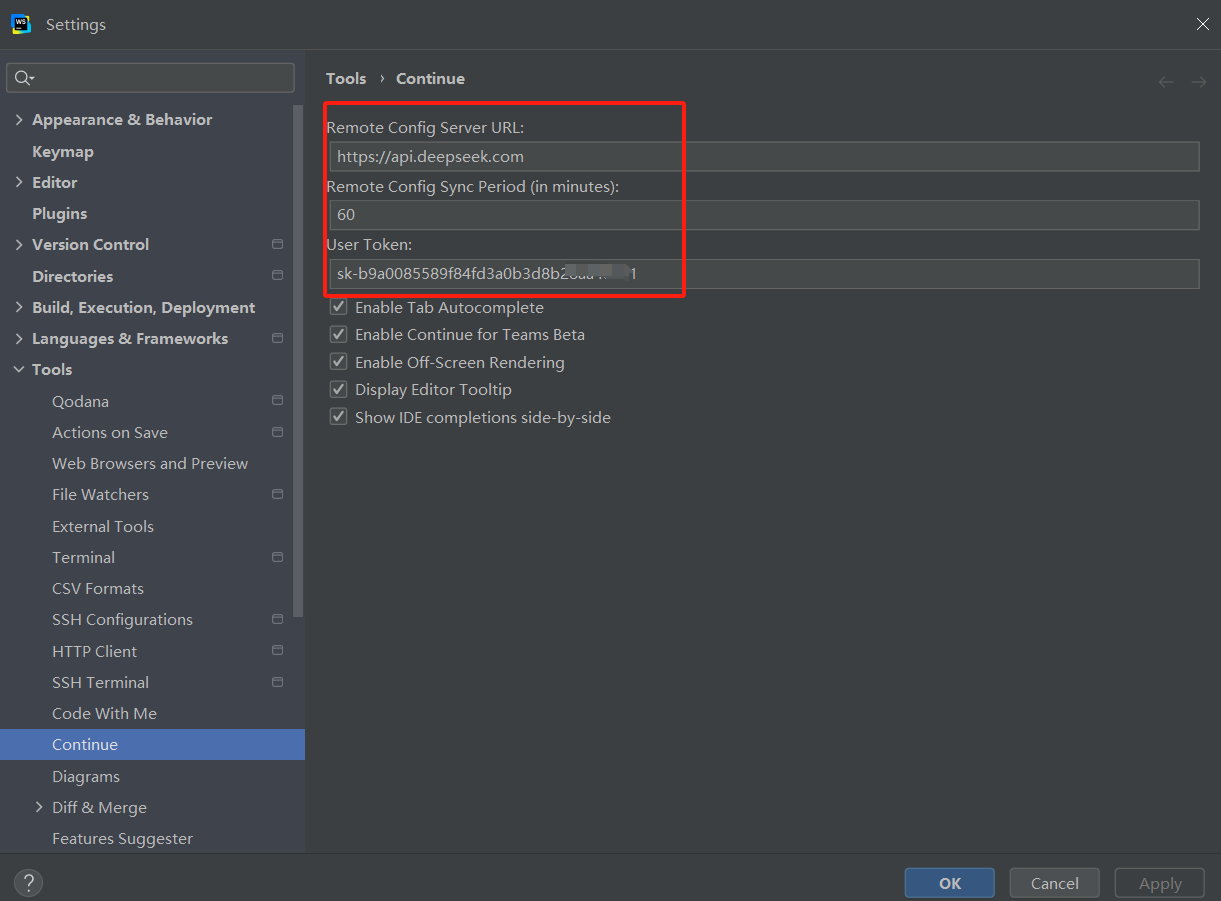Screen dimensions: 1221x901
Task: Open Plugins settings page
Action: (59, 213)
